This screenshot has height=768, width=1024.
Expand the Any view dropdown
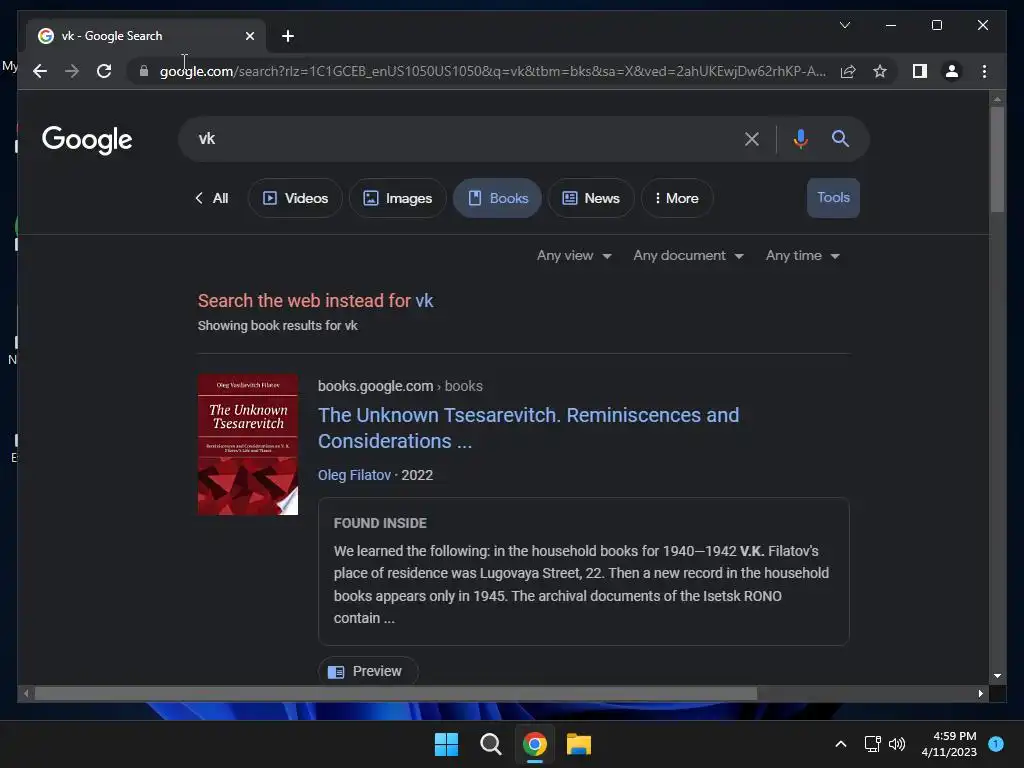pyautogui.click(x=574, y=255)
